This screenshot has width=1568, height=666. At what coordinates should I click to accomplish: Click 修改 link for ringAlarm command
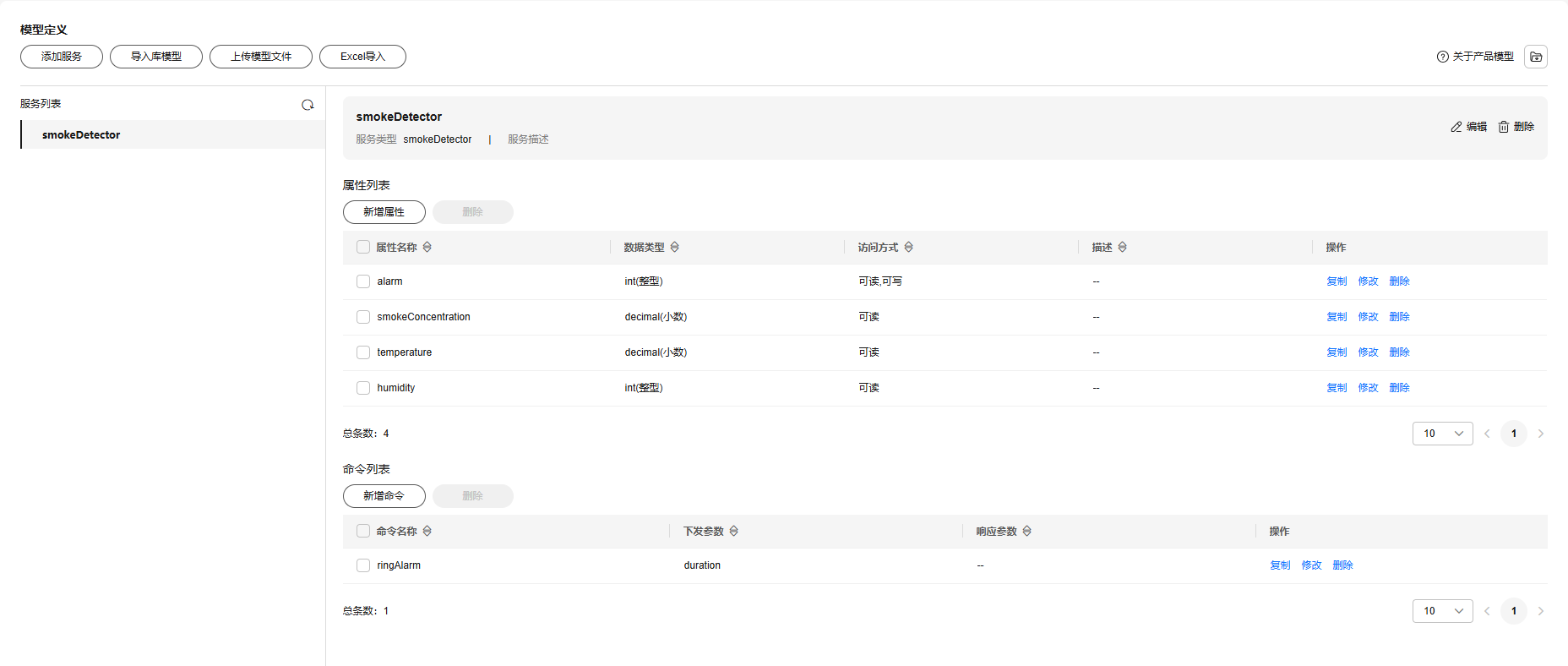click(1311, 565)
